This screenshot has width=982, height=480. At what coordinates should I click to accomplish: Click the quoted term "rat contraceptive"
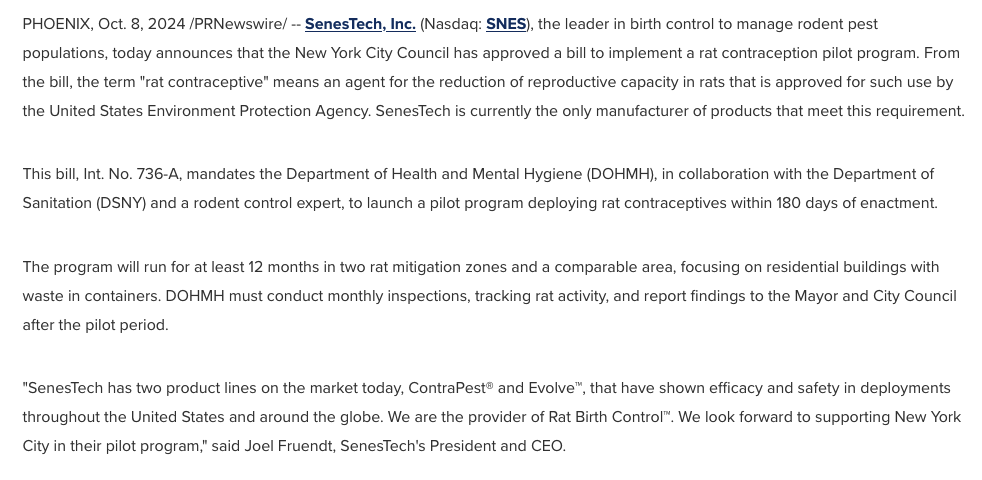(207, 82)
